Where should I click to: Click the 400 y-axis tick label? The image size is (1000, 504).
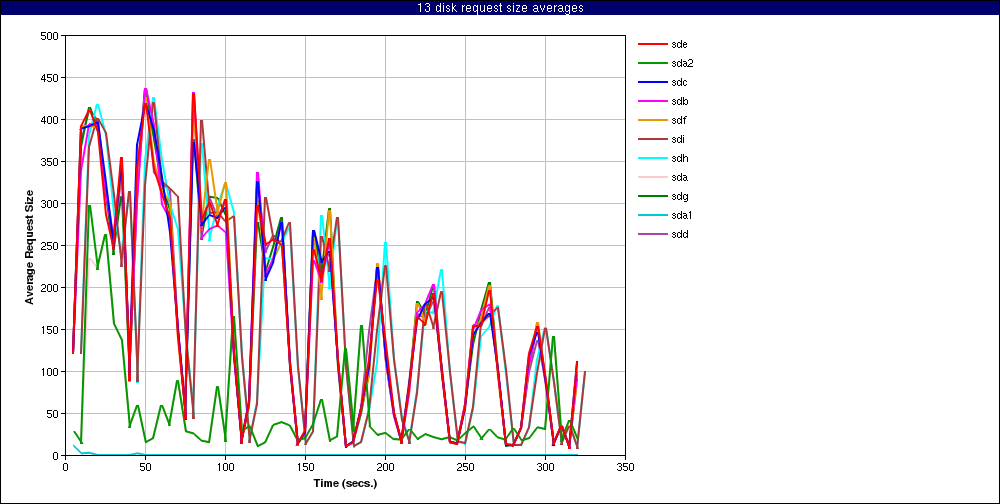(x=51, y=120)
